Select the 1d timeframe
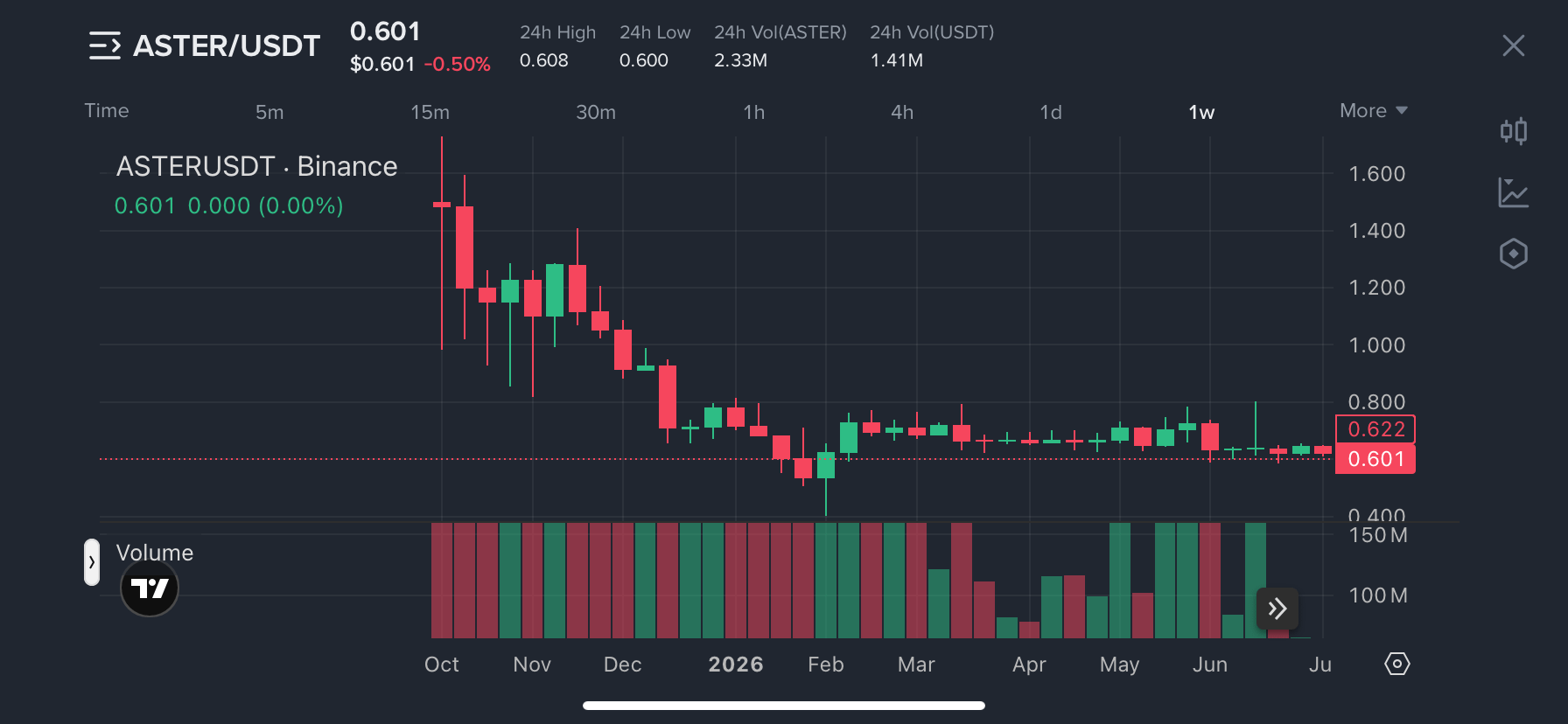 (x=1051, y=112)
